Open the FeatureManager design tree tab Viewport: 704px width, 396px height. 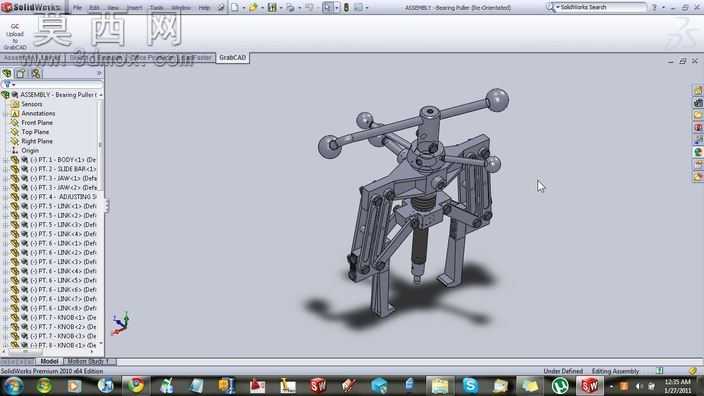(x=6, y=74)
